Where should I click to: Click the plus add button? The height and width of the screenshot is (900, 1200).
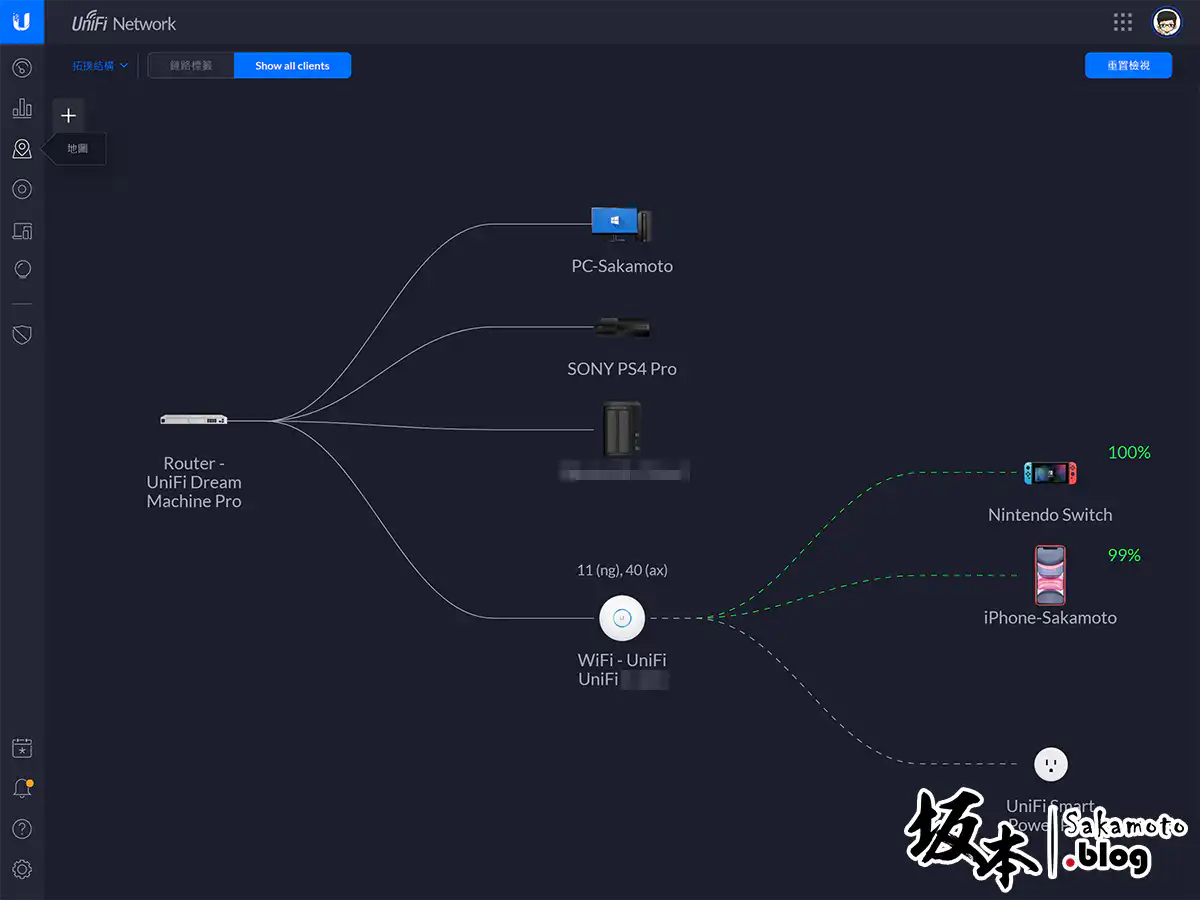point(68,116)
